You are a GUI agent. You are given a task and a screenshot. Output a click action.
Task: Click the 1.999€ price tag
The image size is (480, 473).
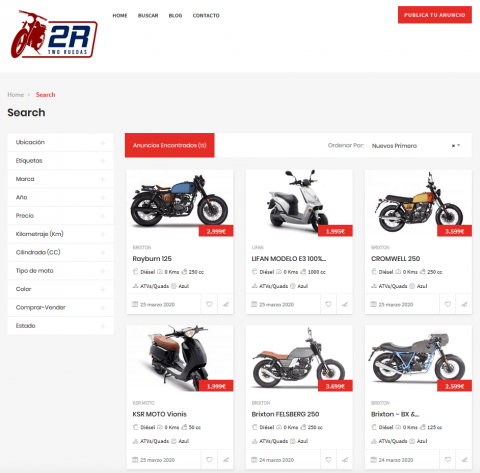click(x=216, y=386)
